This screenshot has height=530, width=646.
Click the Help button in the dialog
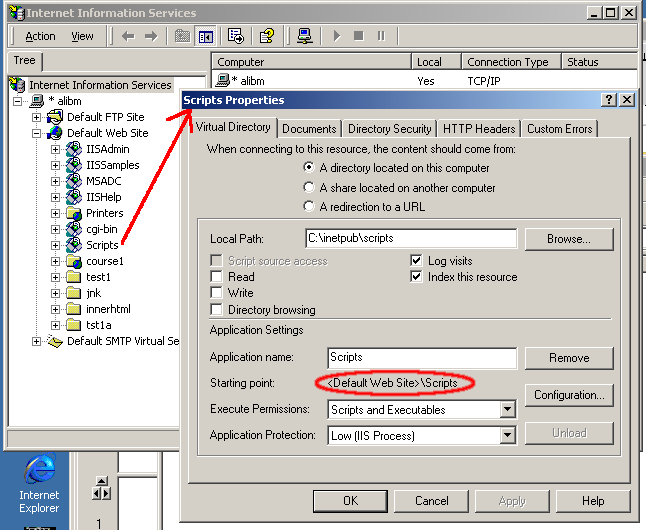tap(593, 501)
